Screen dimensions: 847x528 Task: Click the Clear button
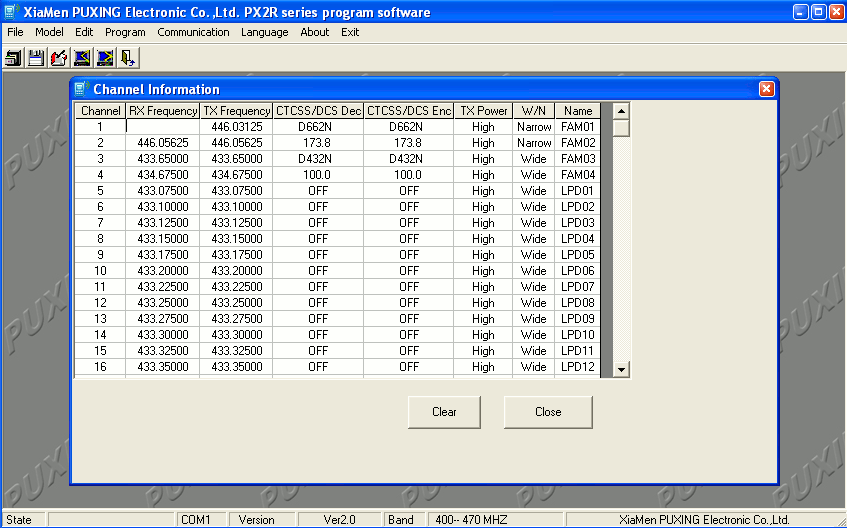tap(444, 412)
